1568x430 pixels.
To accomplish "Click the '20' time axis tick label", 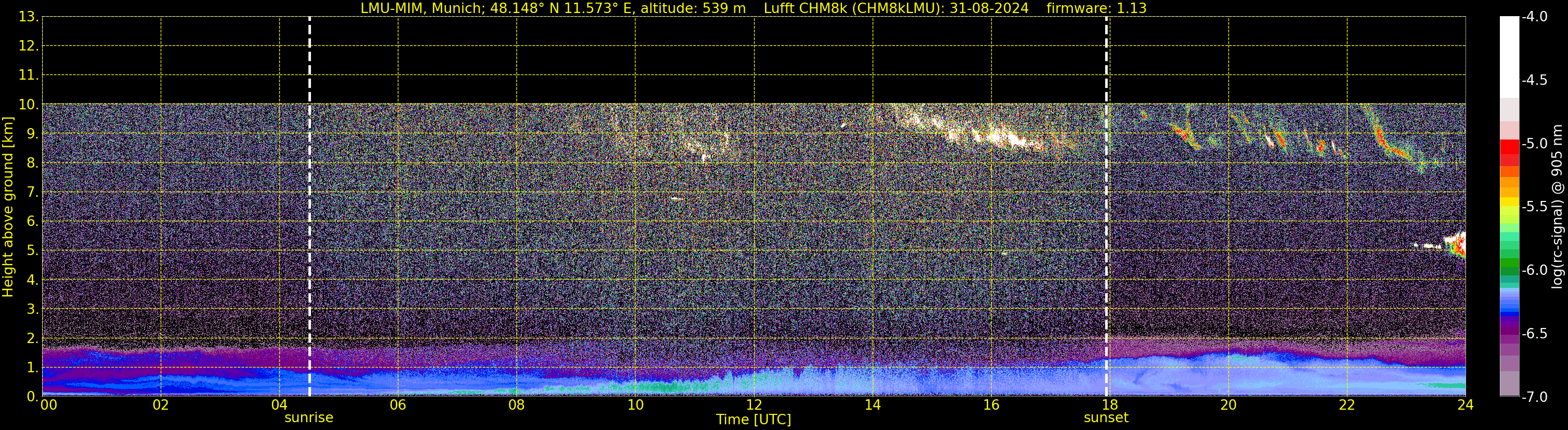I will [1228, 405].
